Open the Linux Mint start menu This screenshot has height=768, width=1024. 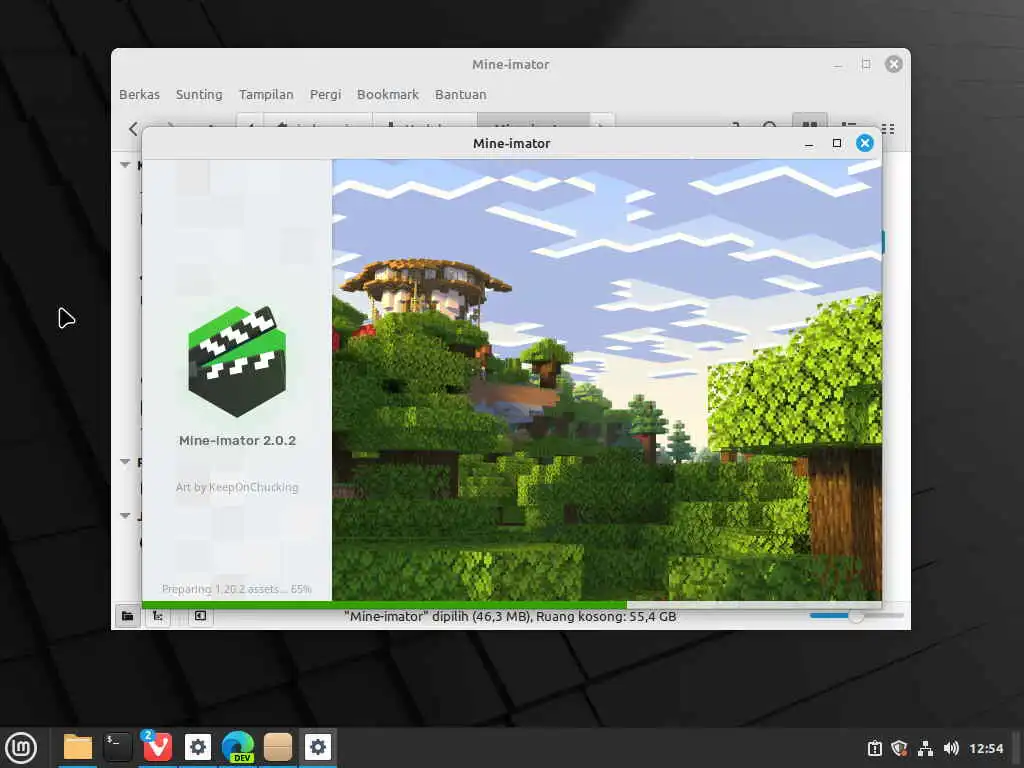tap(21, 748)
